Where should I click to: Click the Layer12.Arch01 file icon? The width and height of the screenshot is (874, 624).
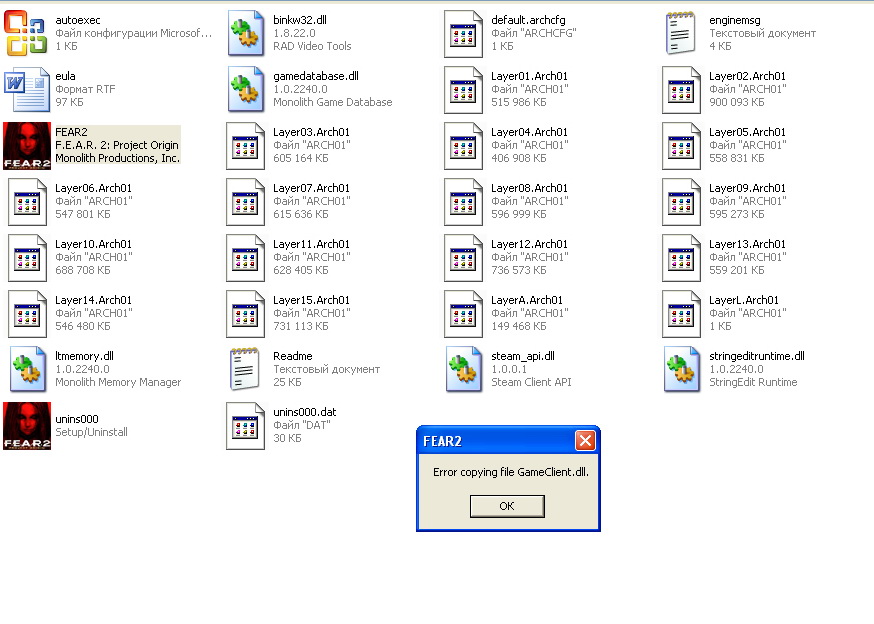click(463, 258)
